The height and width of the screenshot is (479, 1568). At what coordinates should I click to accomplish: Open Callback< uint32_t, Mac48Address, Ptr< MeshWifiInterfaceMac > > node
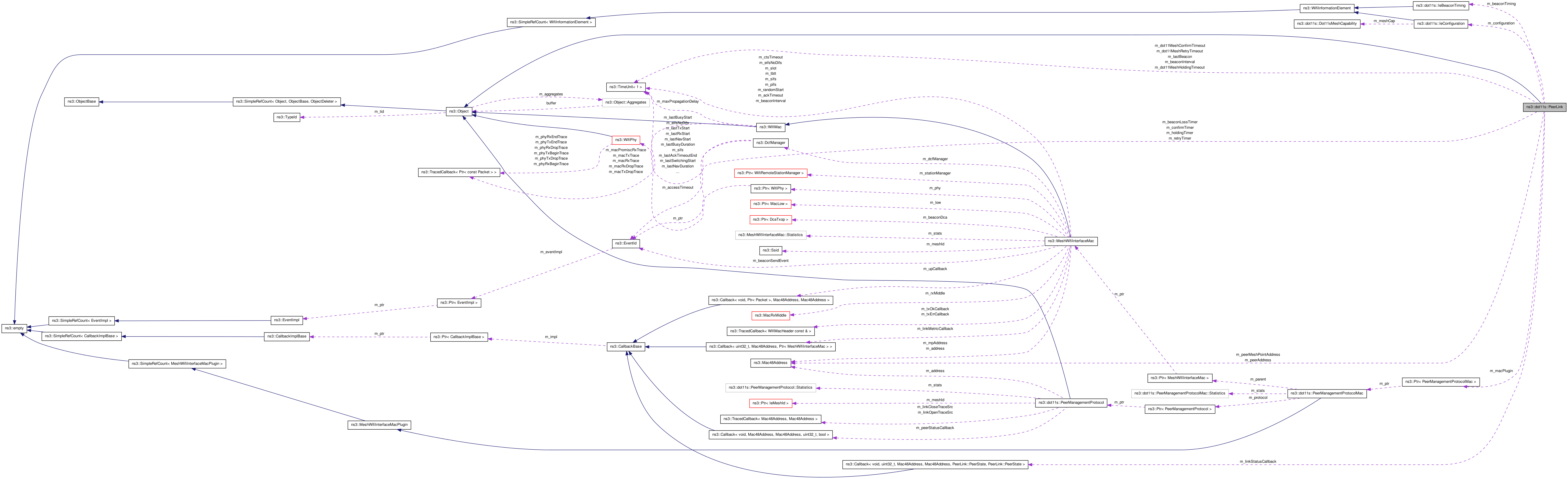770,347
